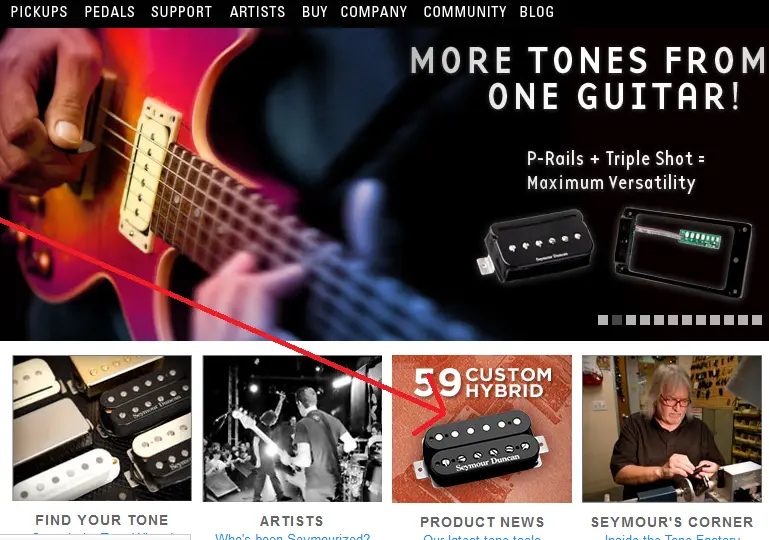
Task: Open Seymour's workshop photo thumbnail
Action: pyautogui.click(x=672, y=429)
